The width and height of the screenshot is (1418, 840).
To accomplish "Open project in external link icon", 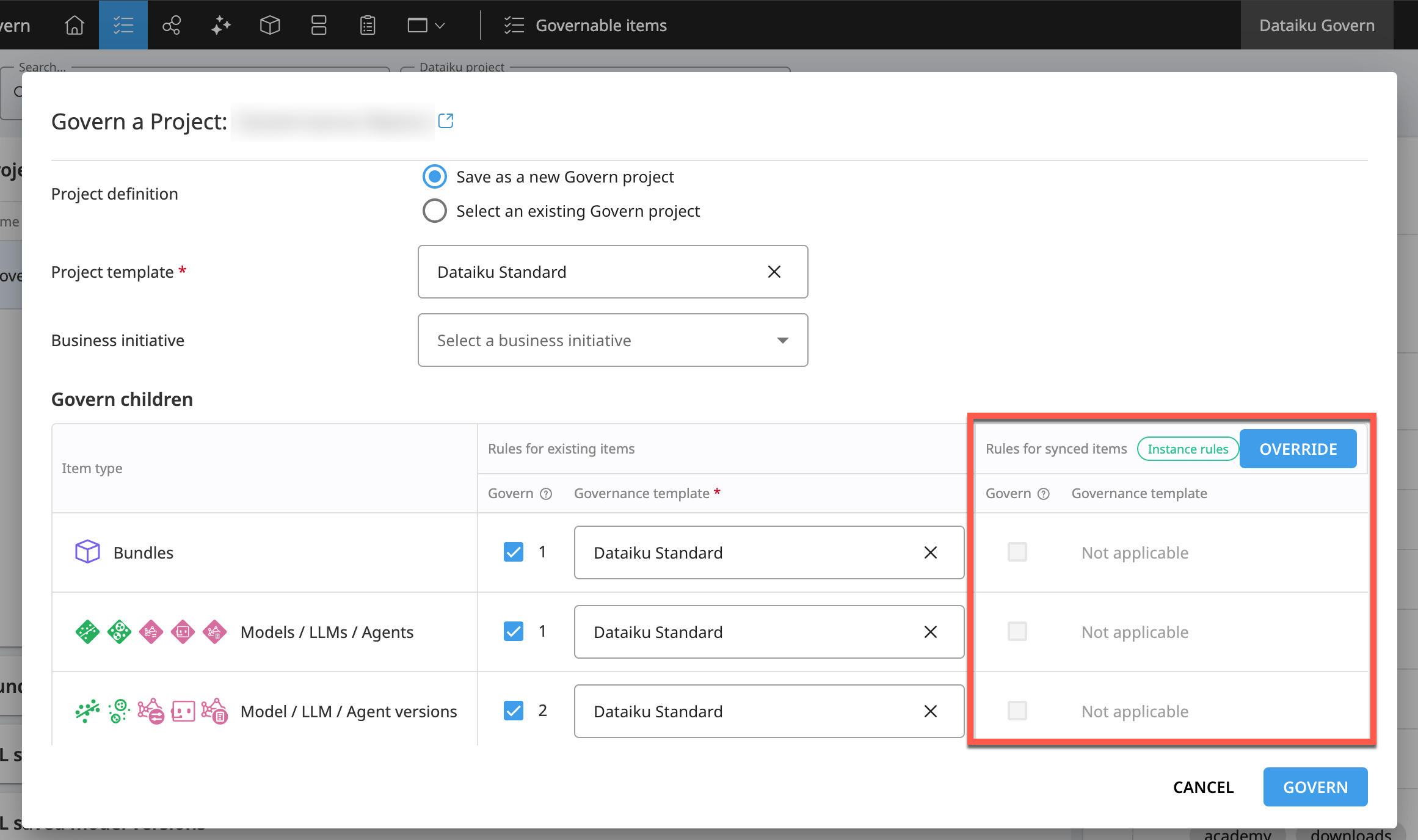I will [446, 121].
